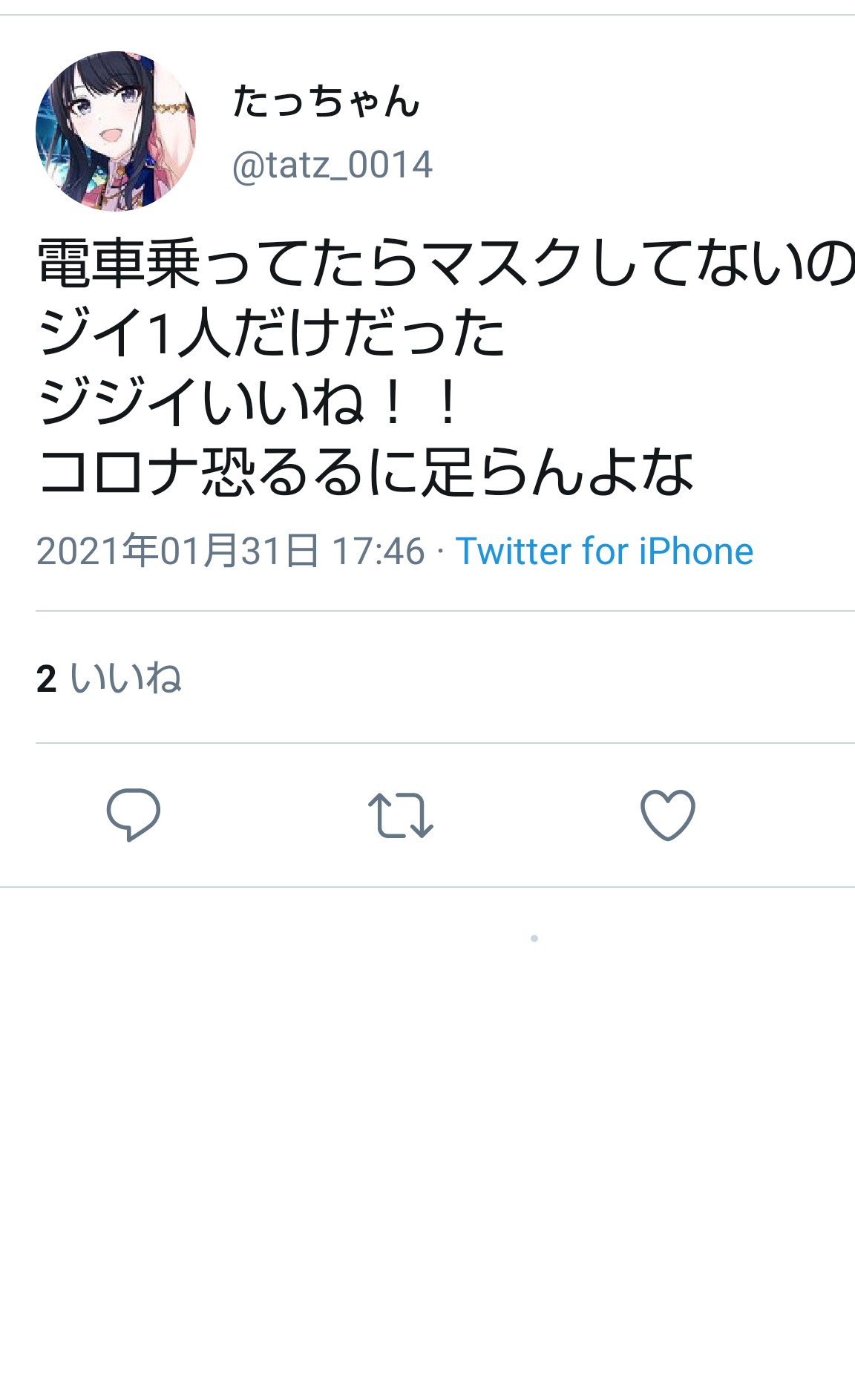Open the 2 いいね likes list
This screenshot has width=855, height=1400.
[x=109, y=678]
